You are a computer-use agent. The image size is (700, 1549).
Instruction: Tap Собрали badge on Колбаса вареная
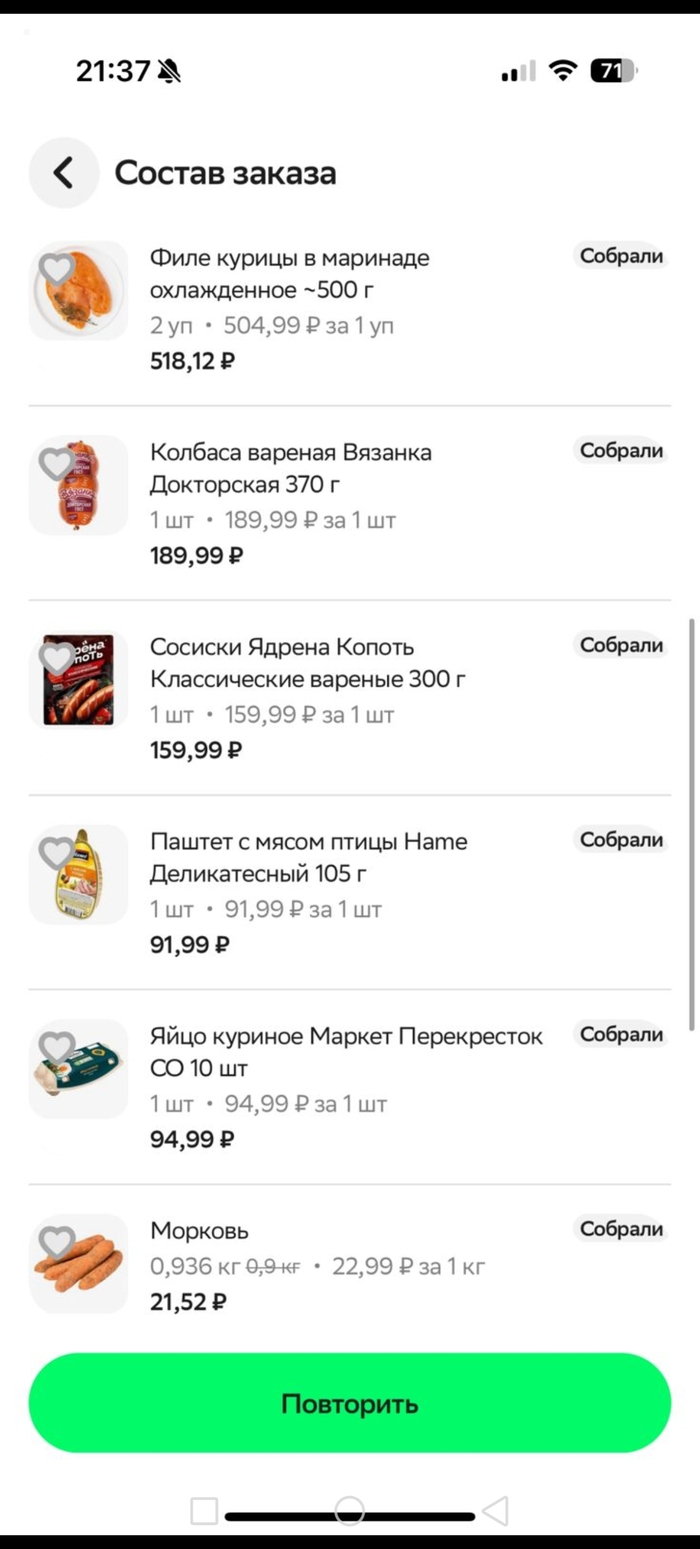coord(621,451)
